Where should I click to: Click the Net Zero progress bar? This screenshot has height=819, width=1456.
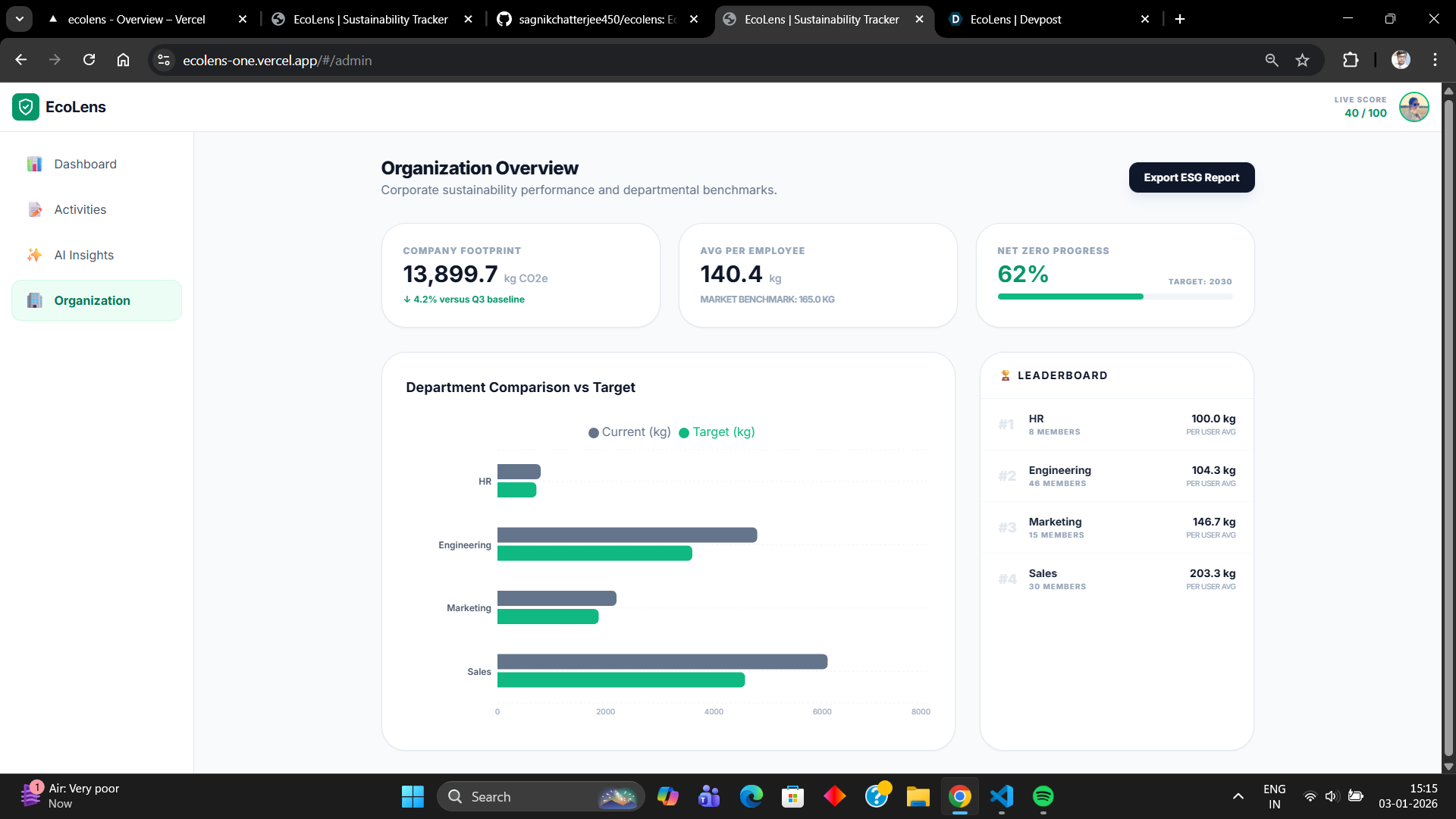[x=1114, y=297]
